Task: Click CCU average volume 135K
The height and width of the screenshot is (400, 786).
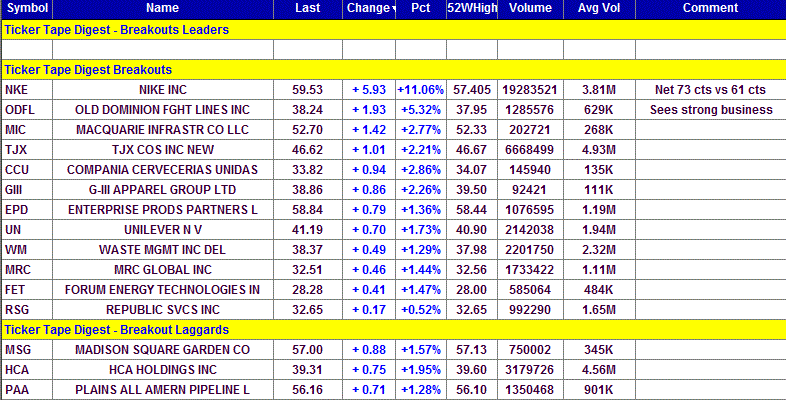Action: (x=599, y=170)
